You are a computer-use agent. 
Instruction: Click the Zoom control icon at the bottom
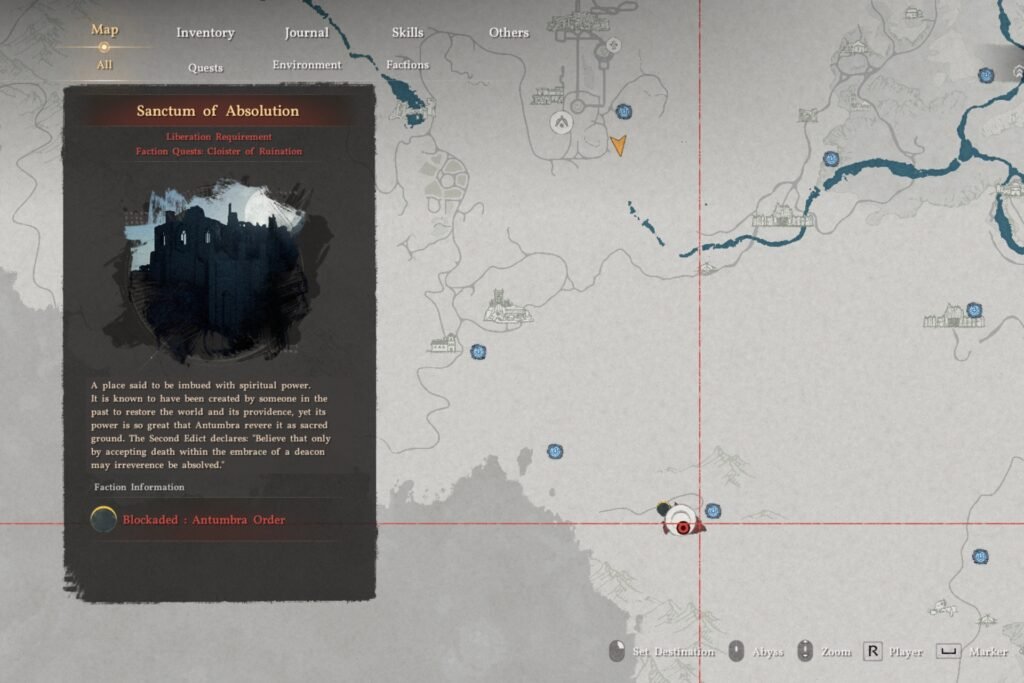point(803,652)
